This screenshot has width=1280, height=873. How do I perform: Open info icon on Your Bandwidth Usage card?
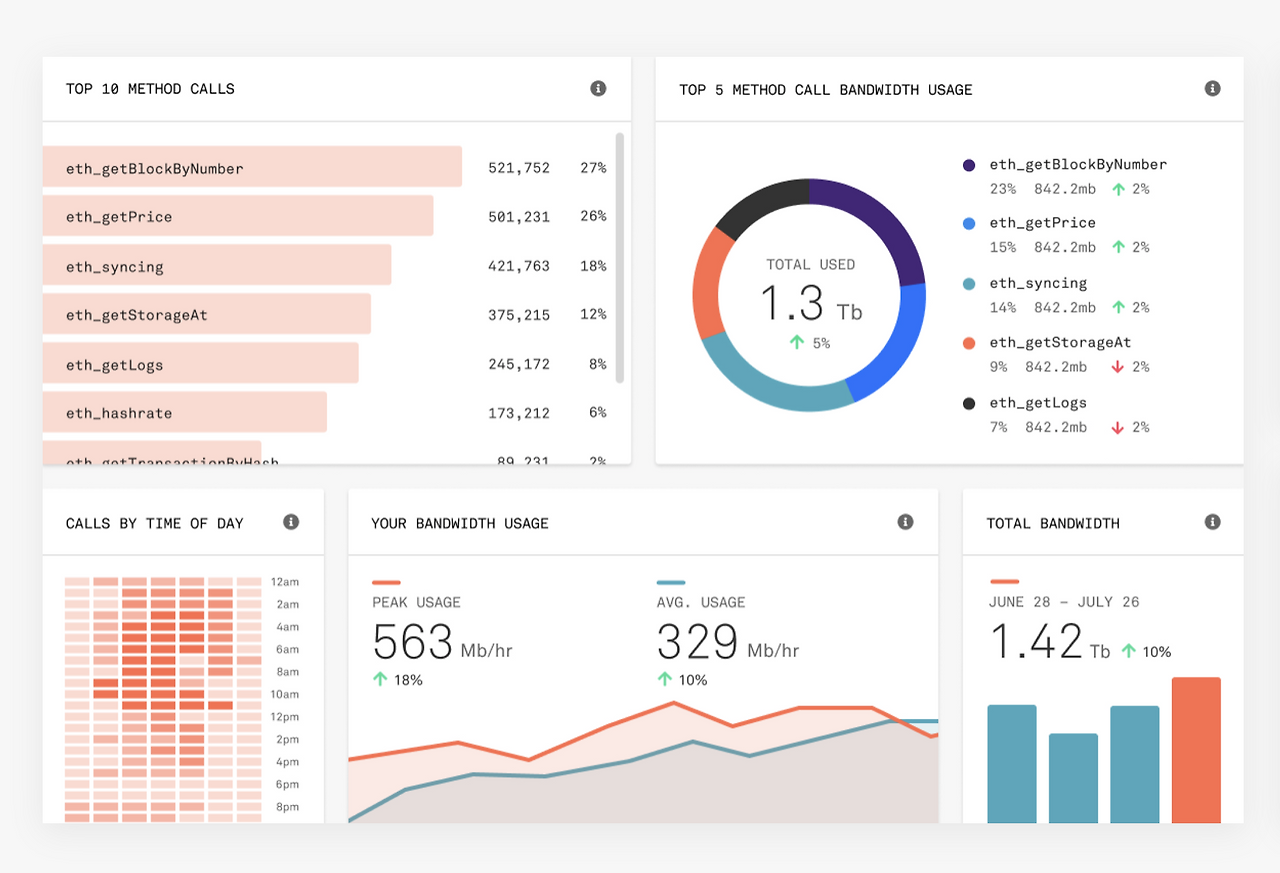(905, 522)
